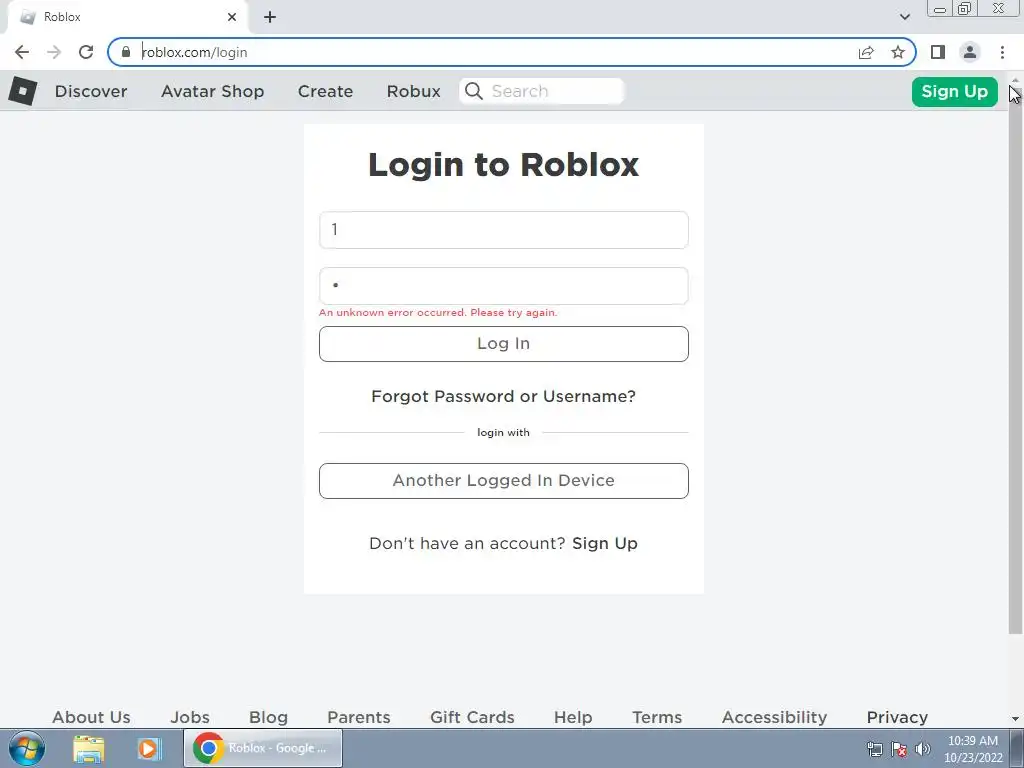The height and width of the screenshot is (768, 1024).
Task: Open Forgot Password or Username link
Action: tap(503, 396)
